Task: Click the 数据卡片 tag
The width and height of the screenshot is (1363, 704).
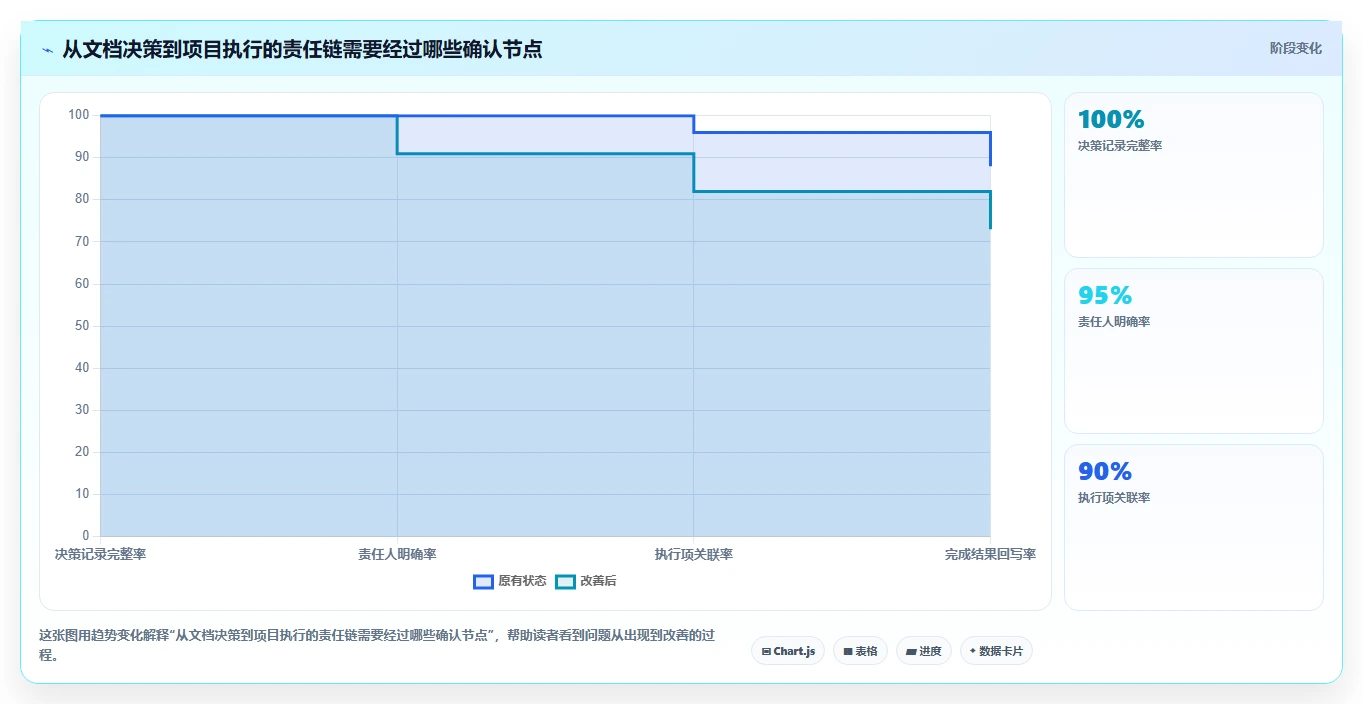Action: click(x=996, y=651)
